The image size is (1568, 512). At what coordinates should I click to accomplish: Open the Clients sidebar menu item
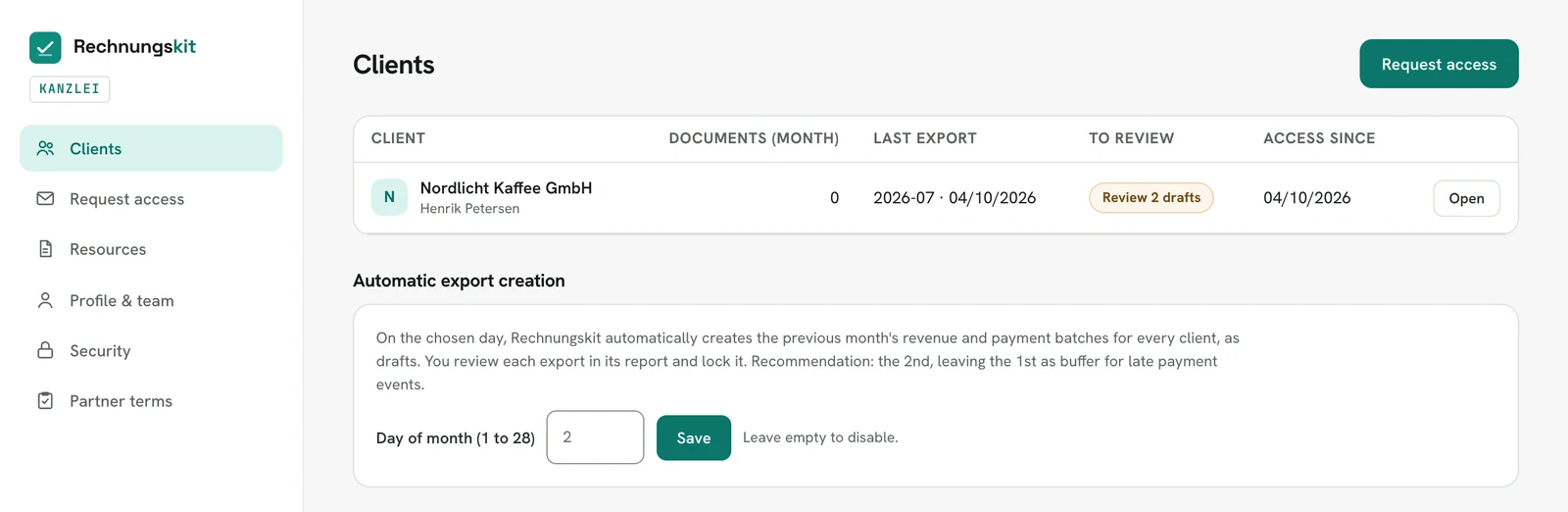(x=151, y=148)
